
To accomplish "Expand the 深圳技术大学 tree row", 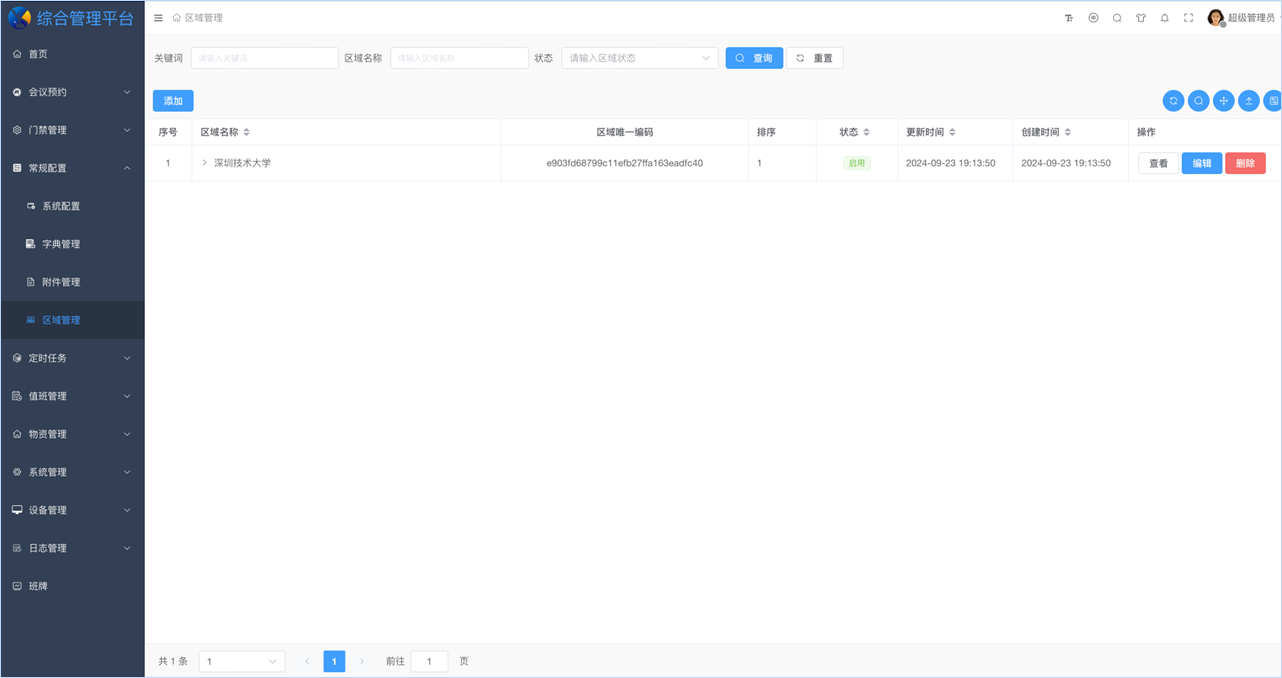I will point(203,163).
